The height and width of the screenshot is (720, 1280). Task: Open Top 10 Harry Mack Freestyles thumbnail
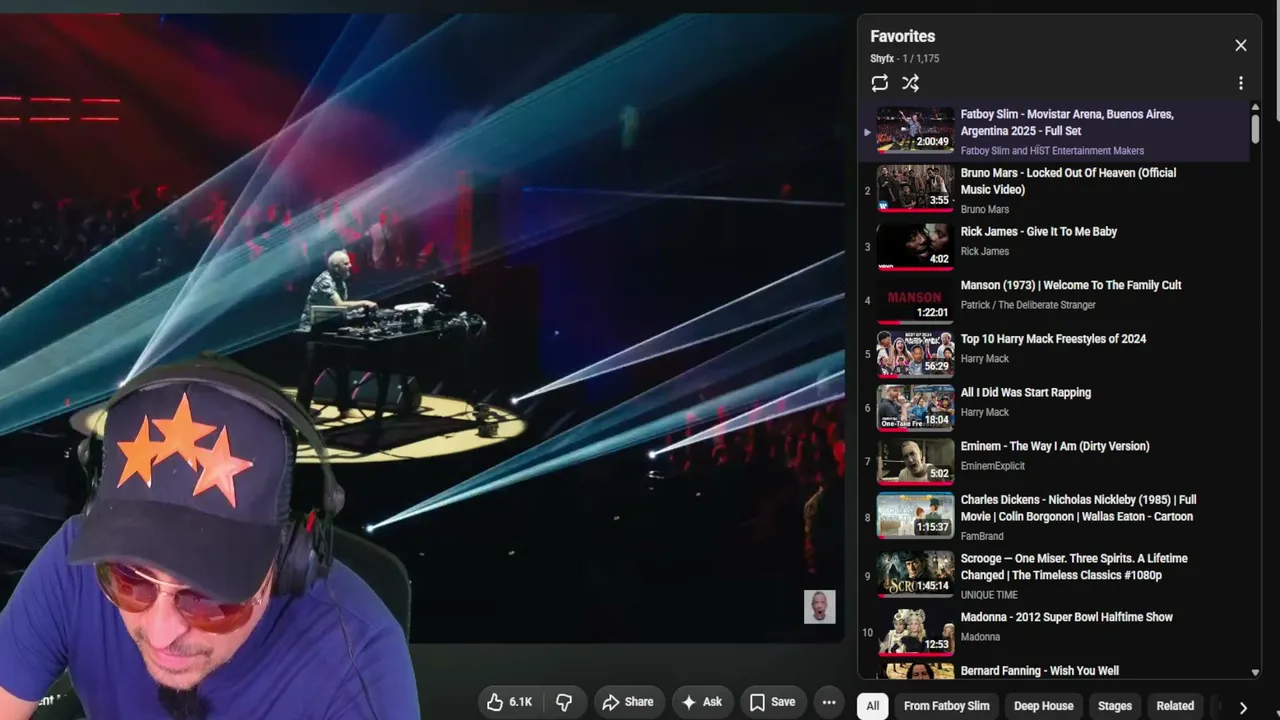[x=915, y=355]
